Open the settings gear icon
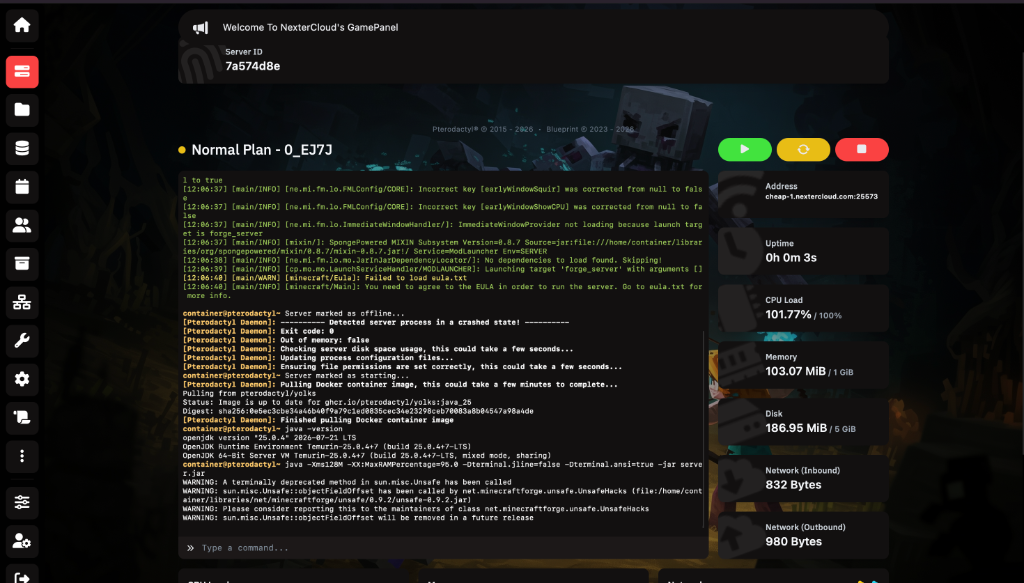Screen dimensions: 1024x583 (x=22, y=379)
